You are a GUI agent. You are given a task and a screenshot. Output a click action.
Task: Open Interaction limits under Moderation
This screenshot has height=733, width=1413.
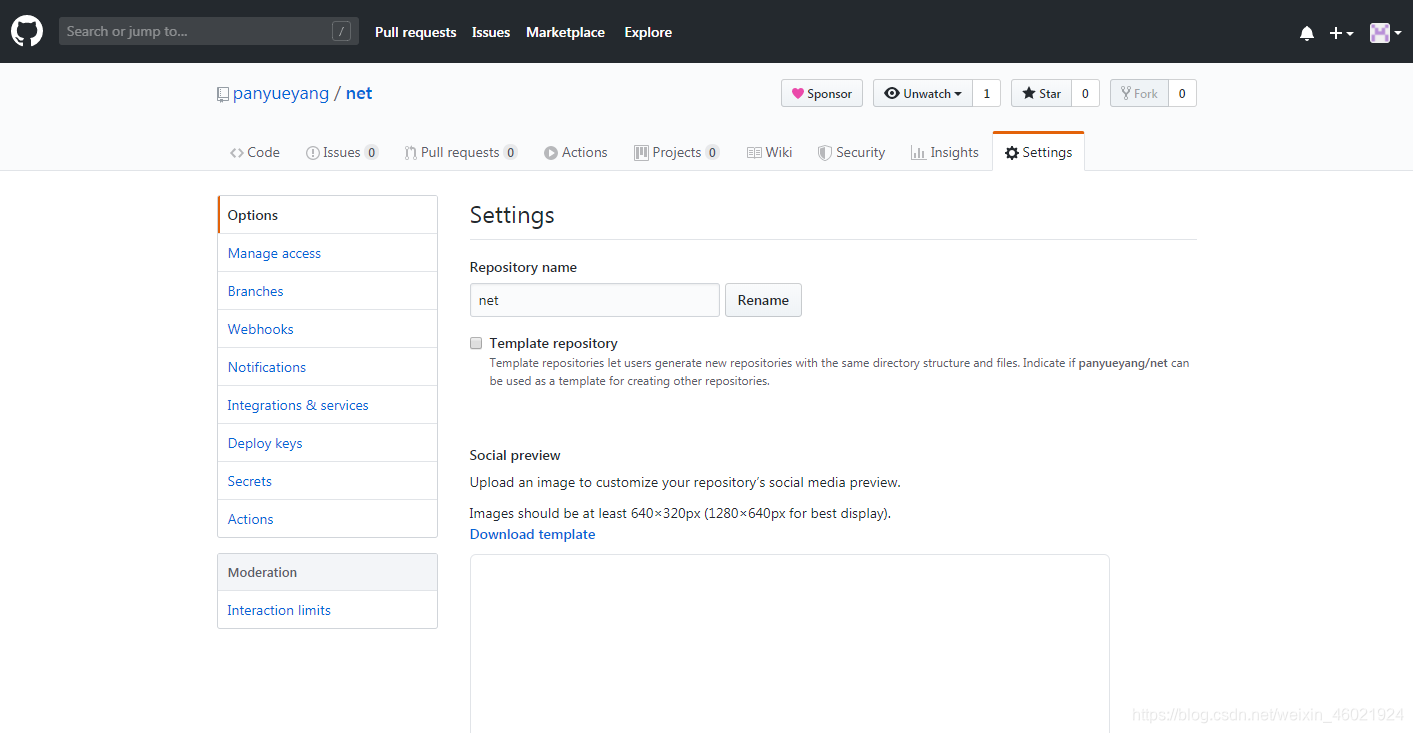327,610
